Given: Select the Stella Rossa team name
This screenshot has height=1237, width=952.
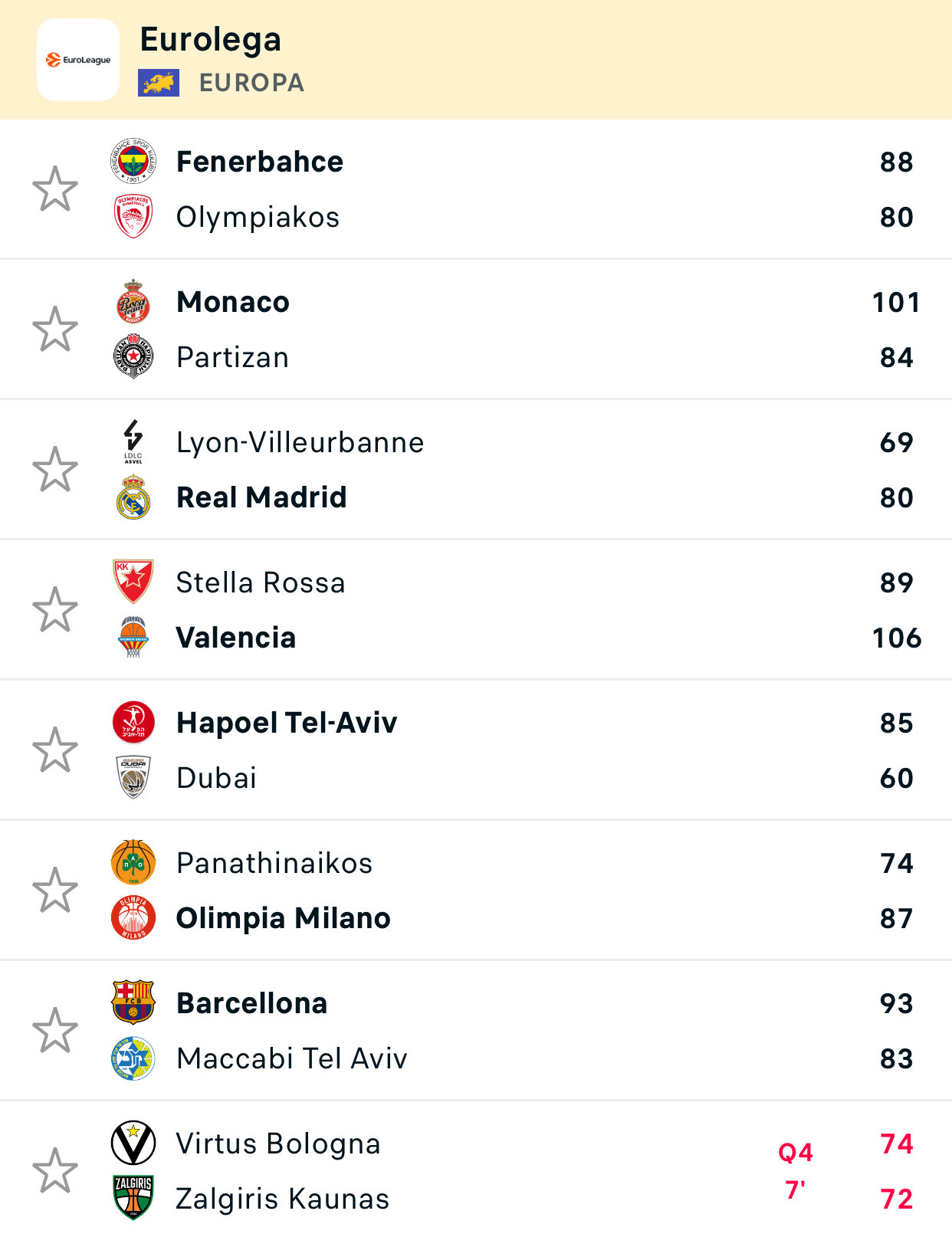Looking at the screenshot, I should pos(261,582).
